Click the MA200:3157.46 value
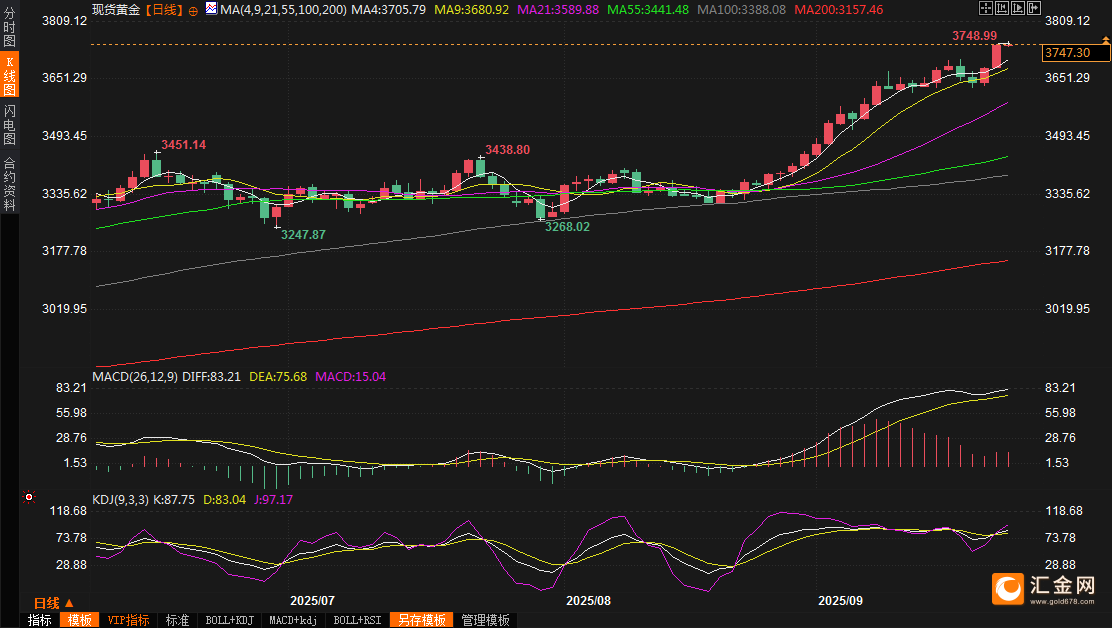The height and width of the screenshot is (628, 1112). pos(838,10)
